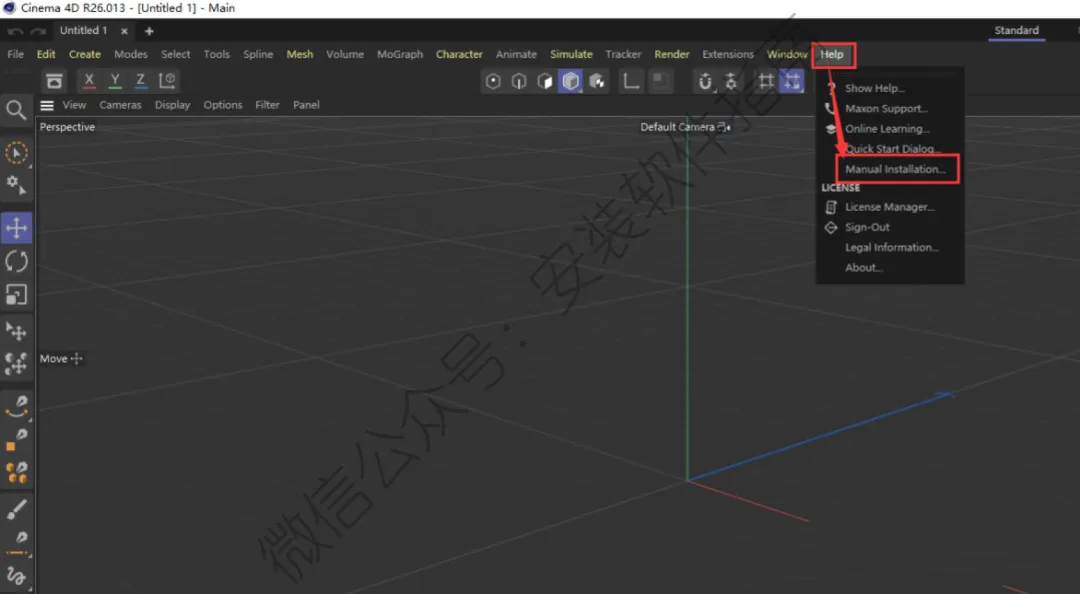Open the viewport Cameras menu
This screenshot has width=1080, height=594.
click(x=121, y=105)
